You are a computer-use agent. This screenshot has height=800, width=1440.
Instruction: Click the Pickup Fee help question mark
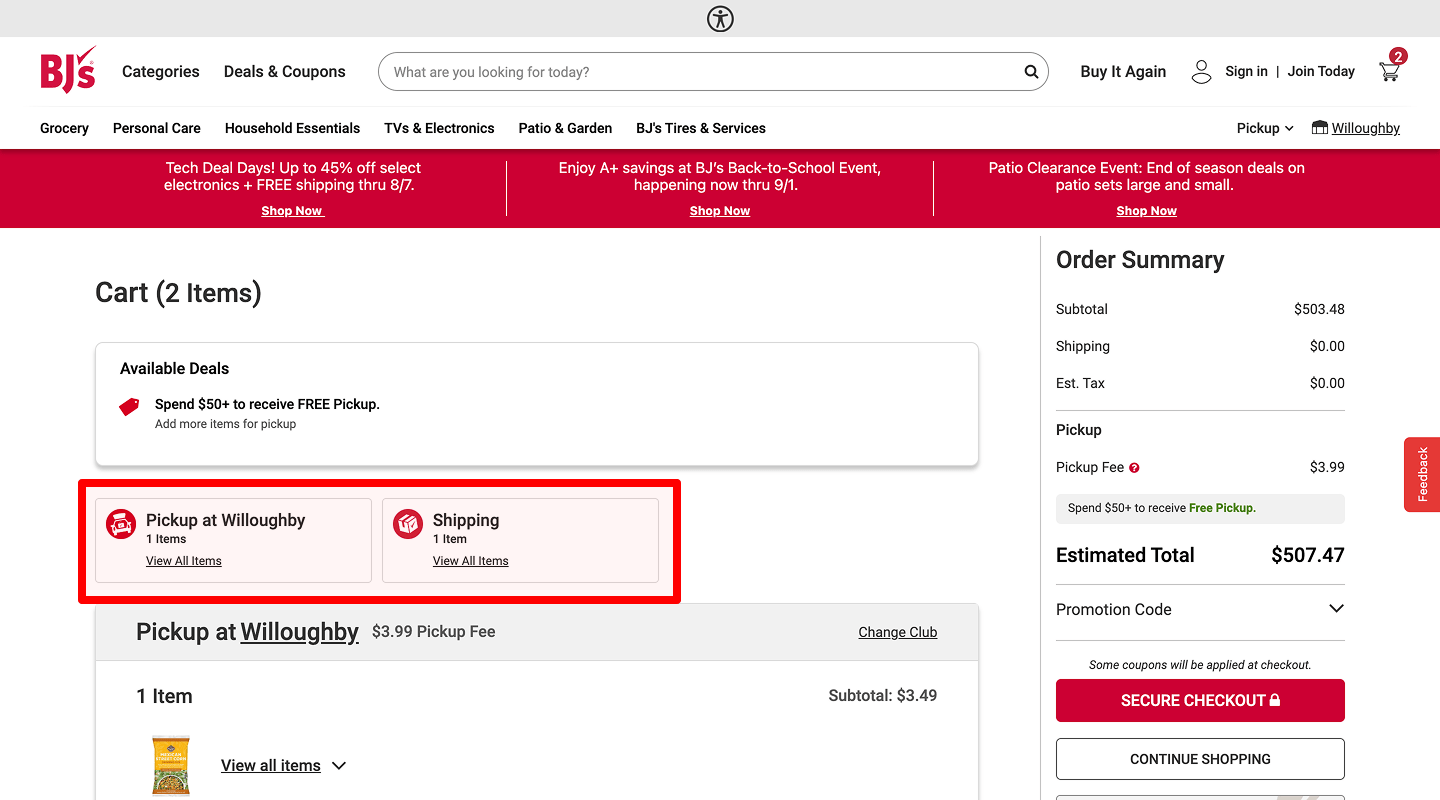(1133, 467)
